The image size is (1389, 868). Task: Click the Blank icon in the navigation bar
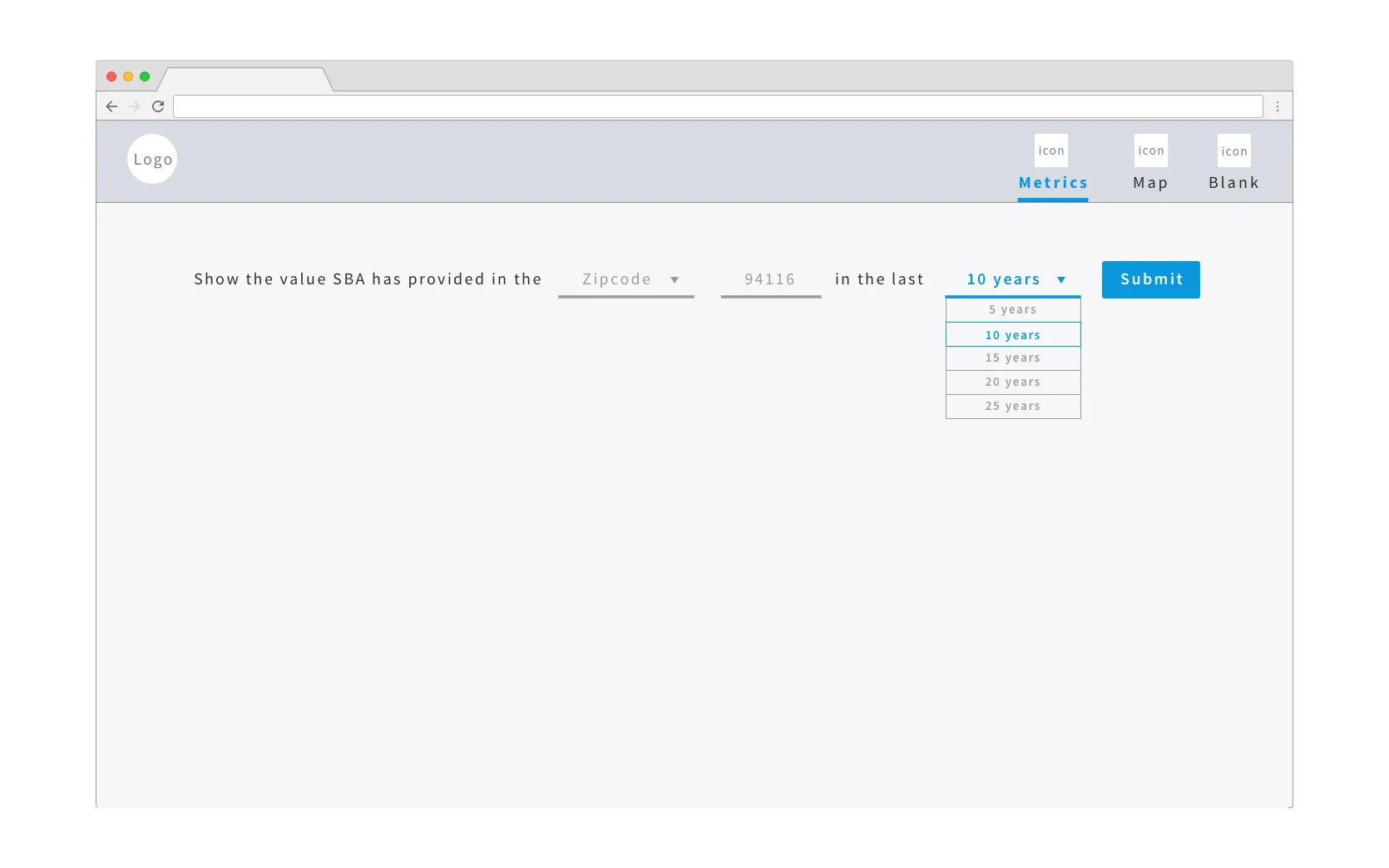pyautogui.click(x=1233, y=150)
